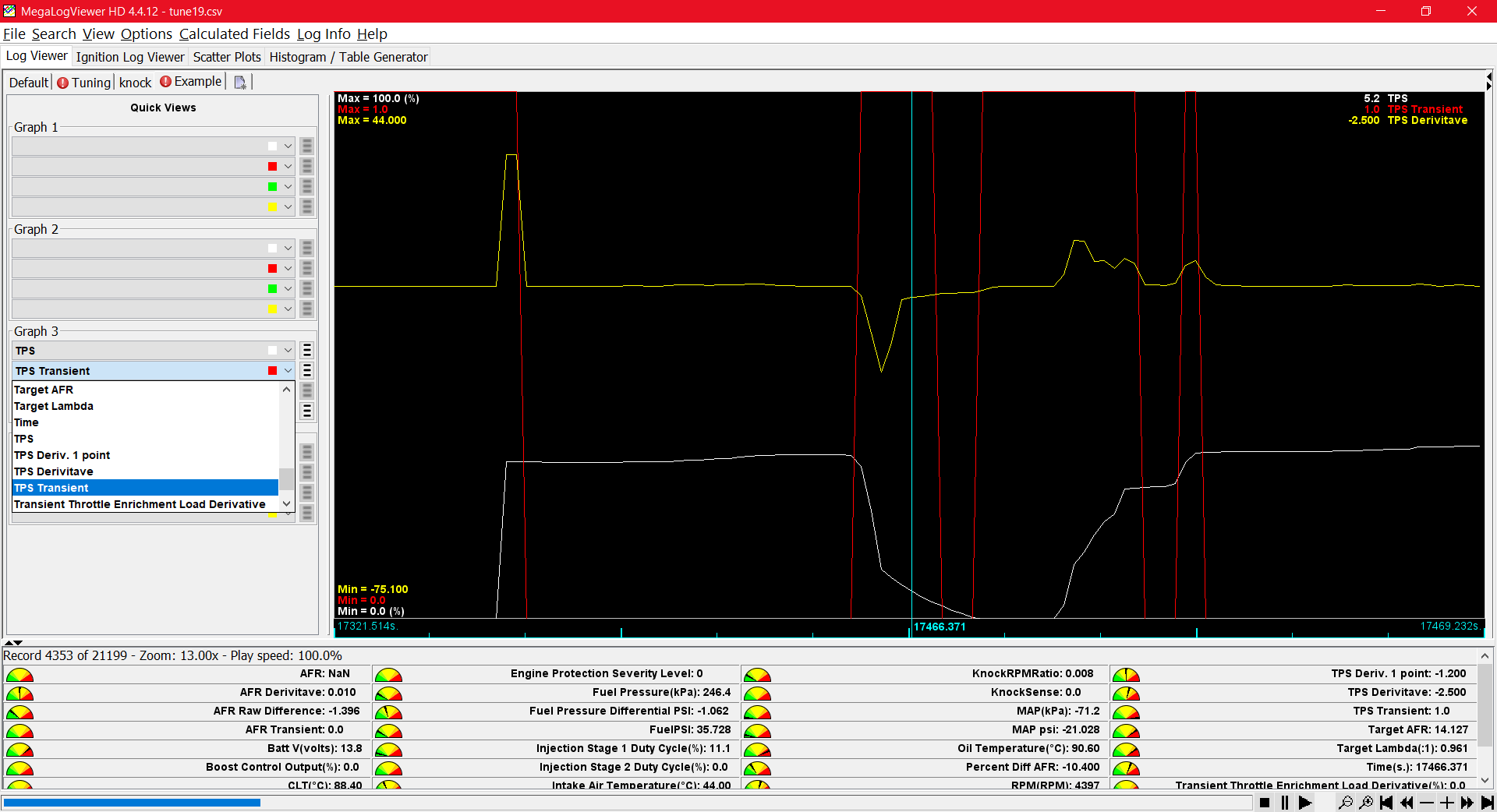Zoom out using magnifier minus icon
The width and height of the screenshot is (1497, 812).
1345,803
